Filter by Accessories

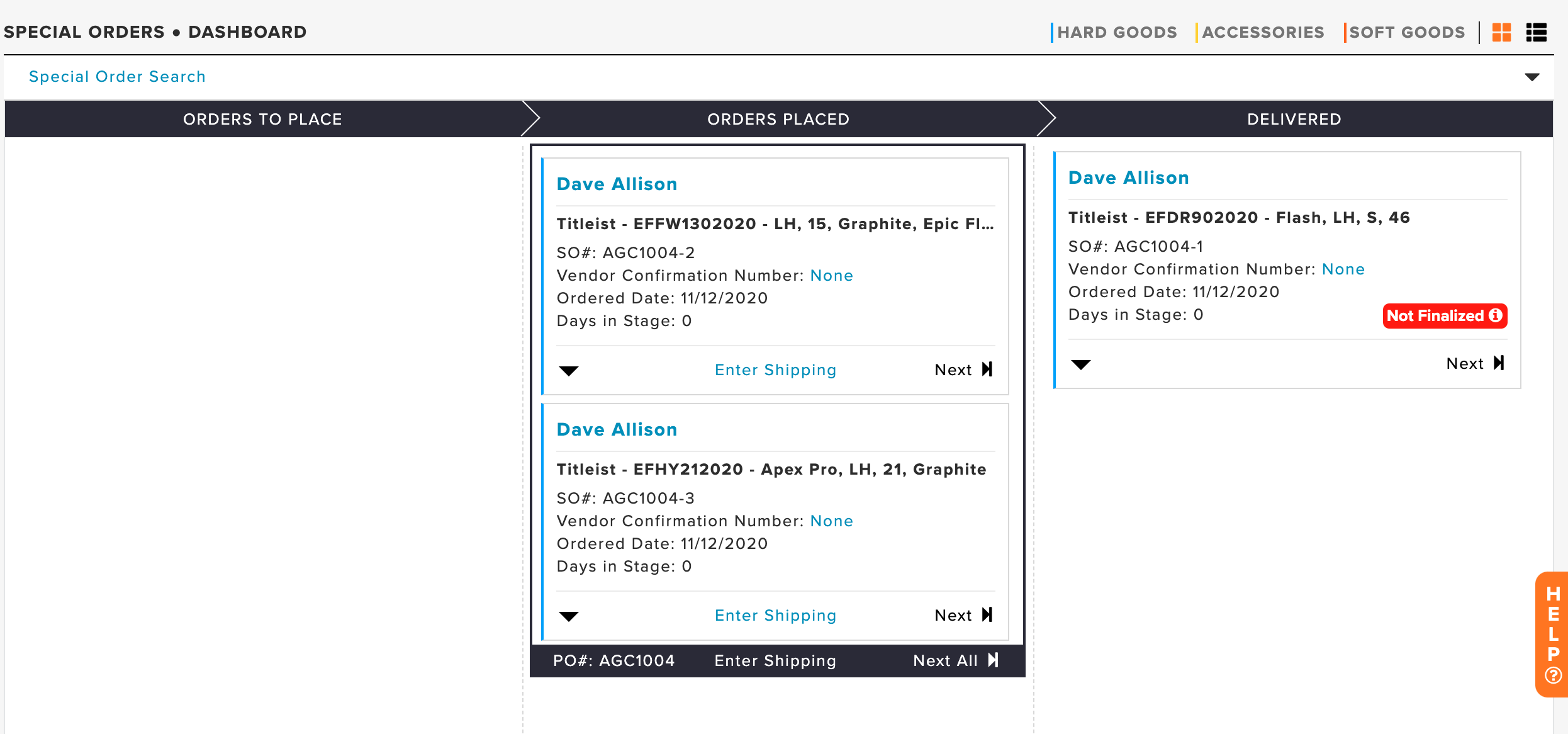[1260, 32]
